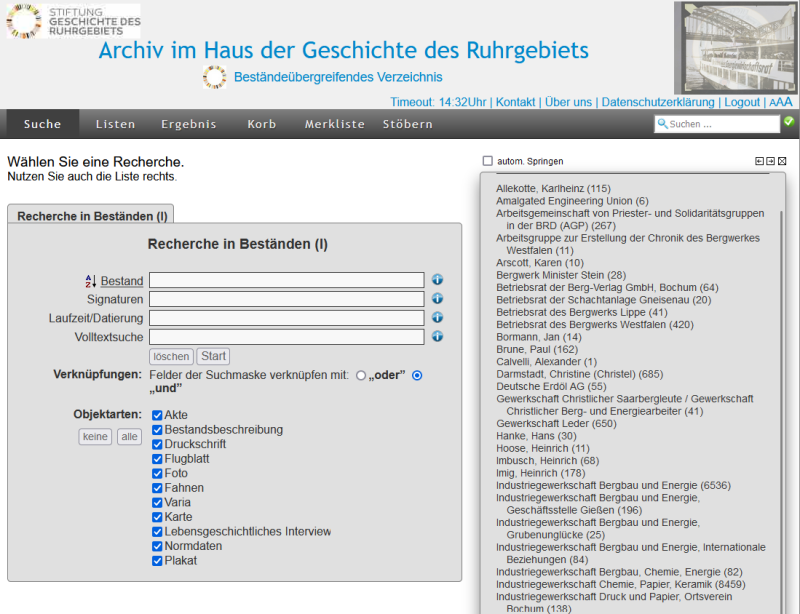Open the Datenschutzerklärung link
800x614 pixels.
[x=658, y=102]
